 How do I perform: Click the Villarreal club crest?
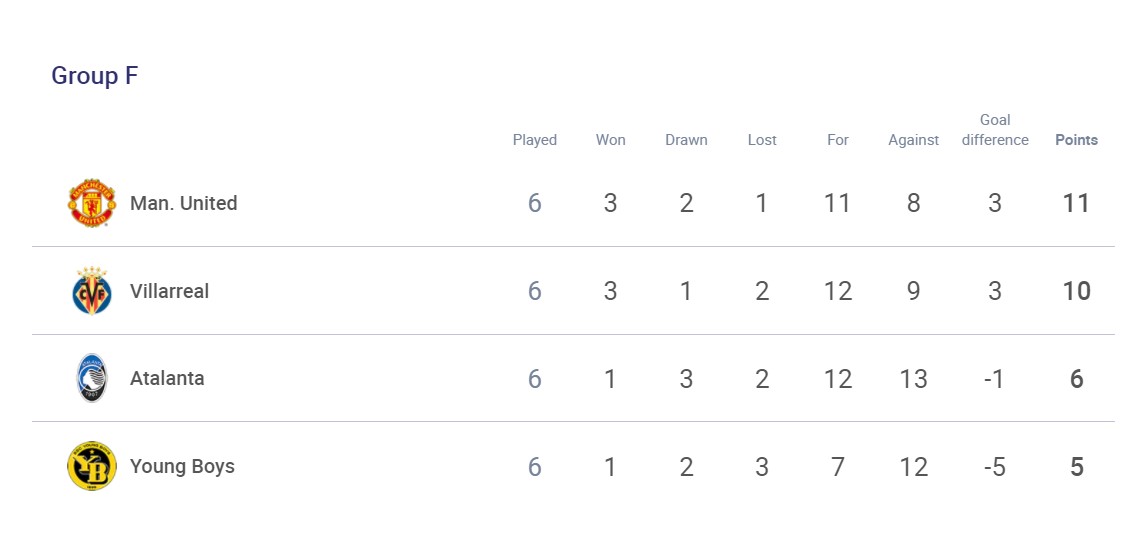[x=91, y=291]
